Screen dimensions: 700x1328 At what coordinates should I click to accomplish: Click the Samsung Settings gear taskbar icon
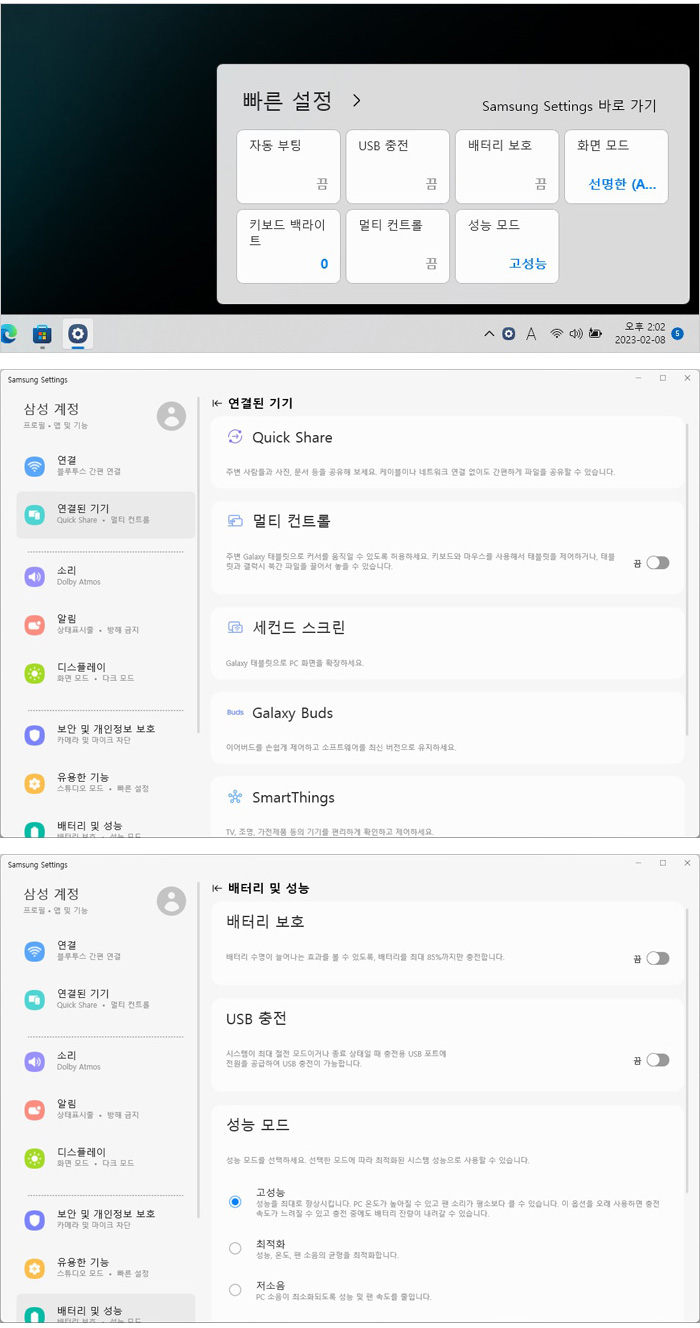78,334
